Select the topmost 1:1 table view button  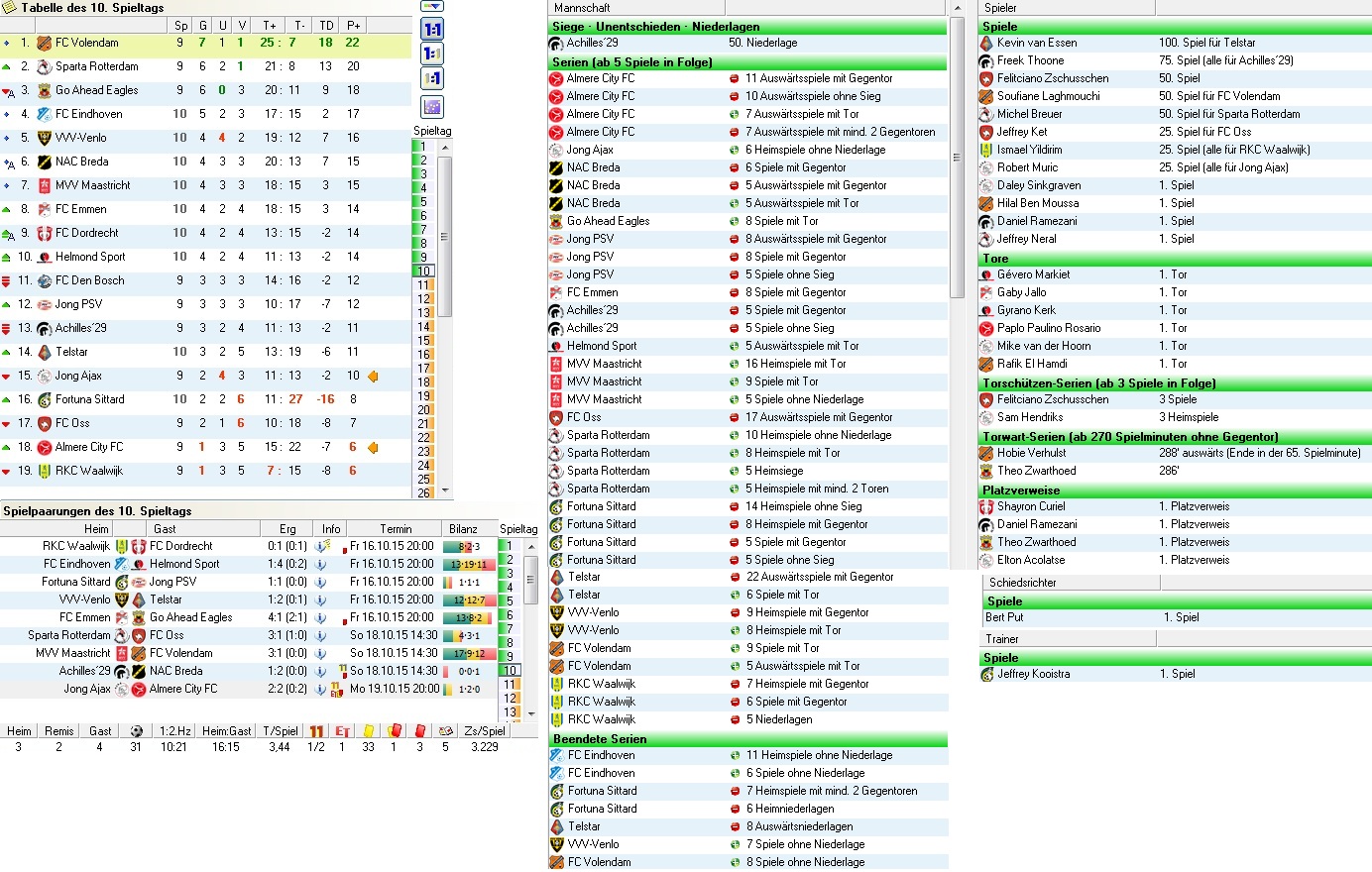point(432,29)
